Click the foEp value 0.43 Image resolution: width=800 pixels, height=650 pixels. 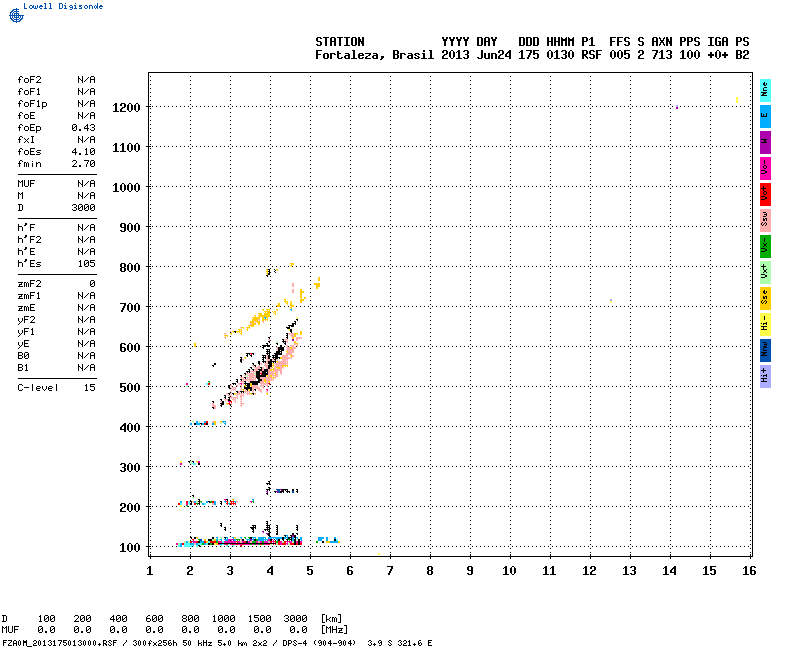tap(83, 128)
